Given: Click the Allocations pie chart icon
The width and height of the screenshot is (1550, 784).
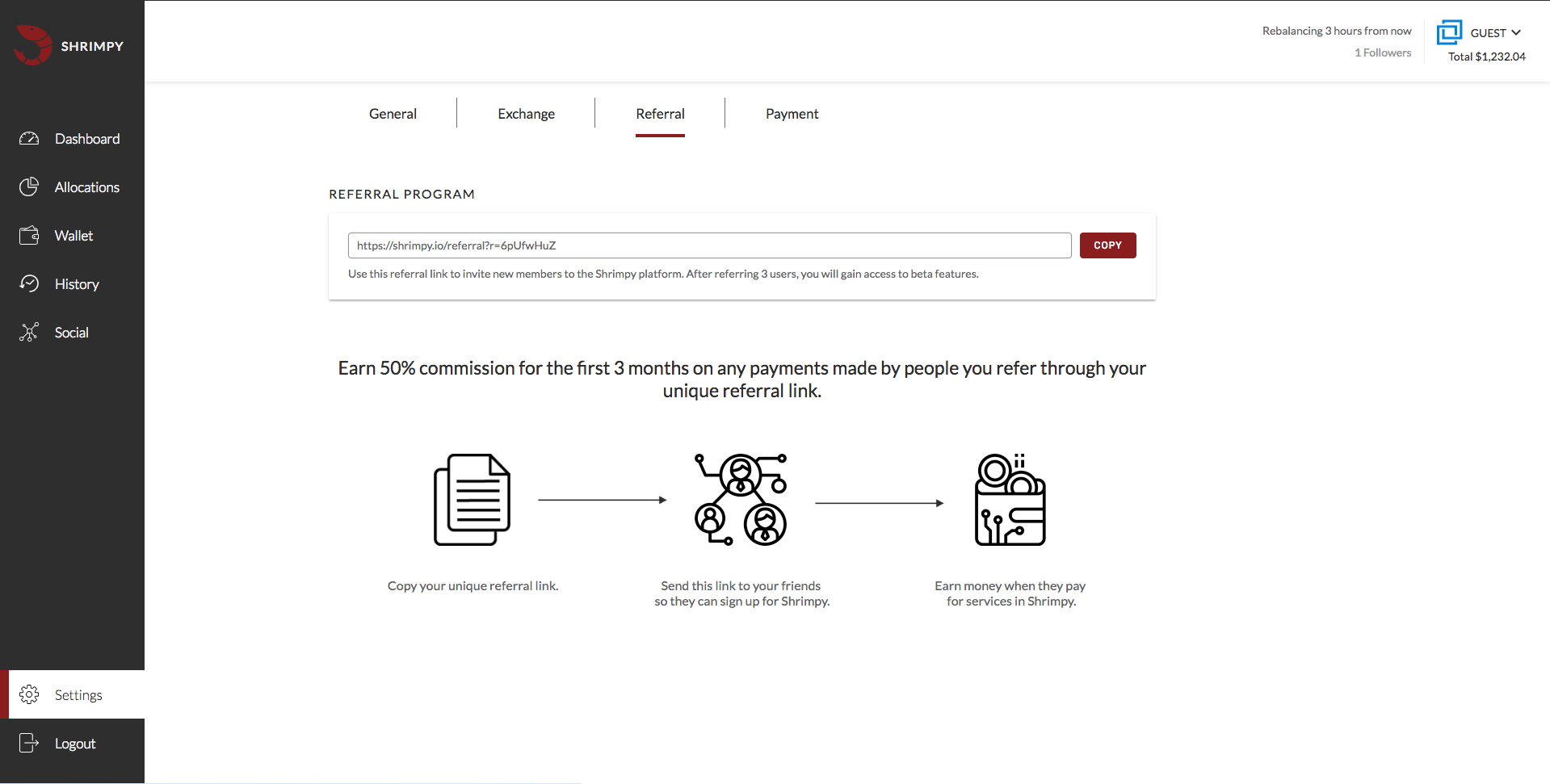Looking at the screenshot, I should pyautogui.click(x=29, y=187).
